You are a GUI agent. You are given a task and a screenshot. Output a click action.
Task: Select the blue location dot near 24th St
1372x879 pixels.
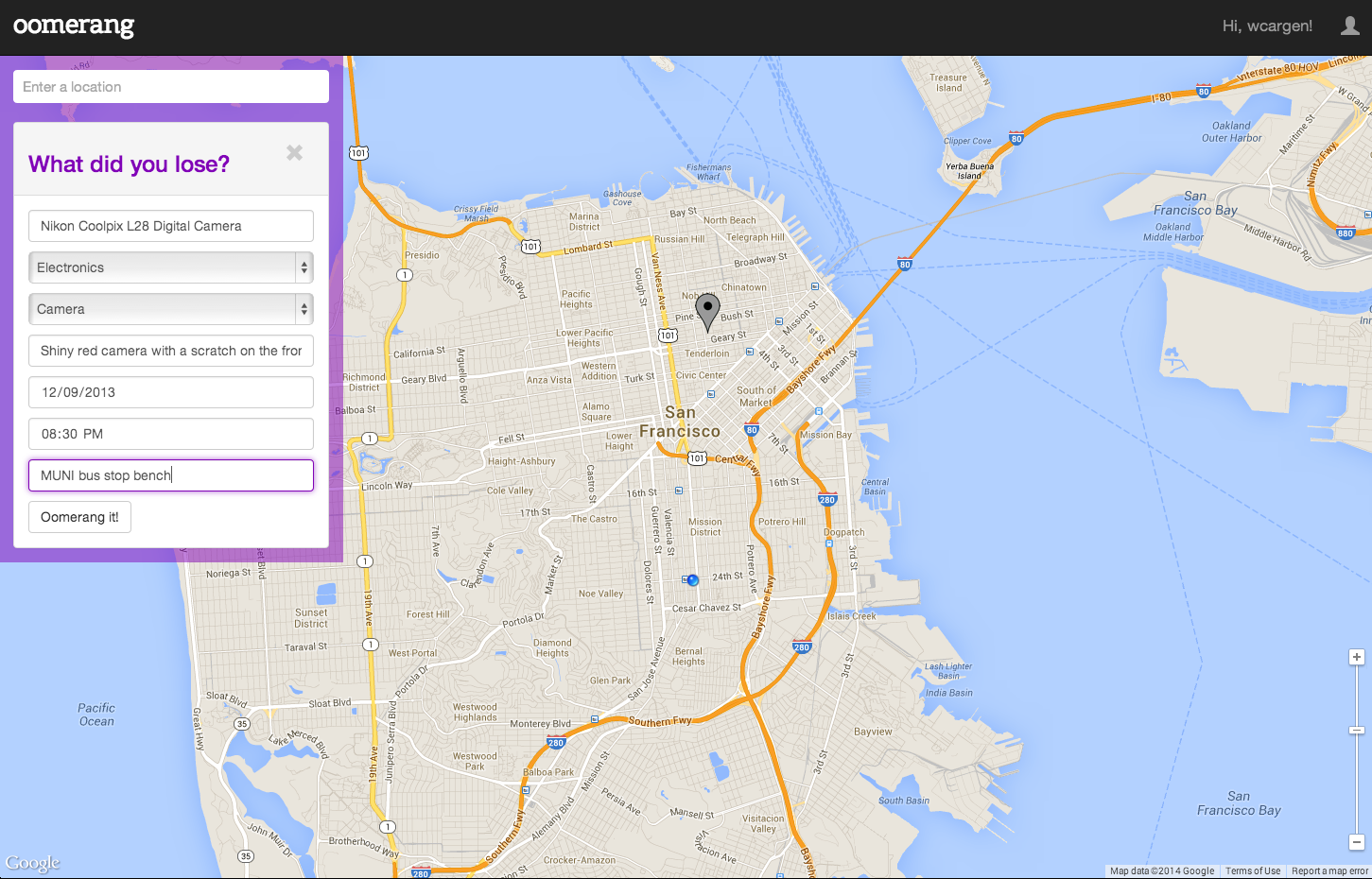(693, 580)
